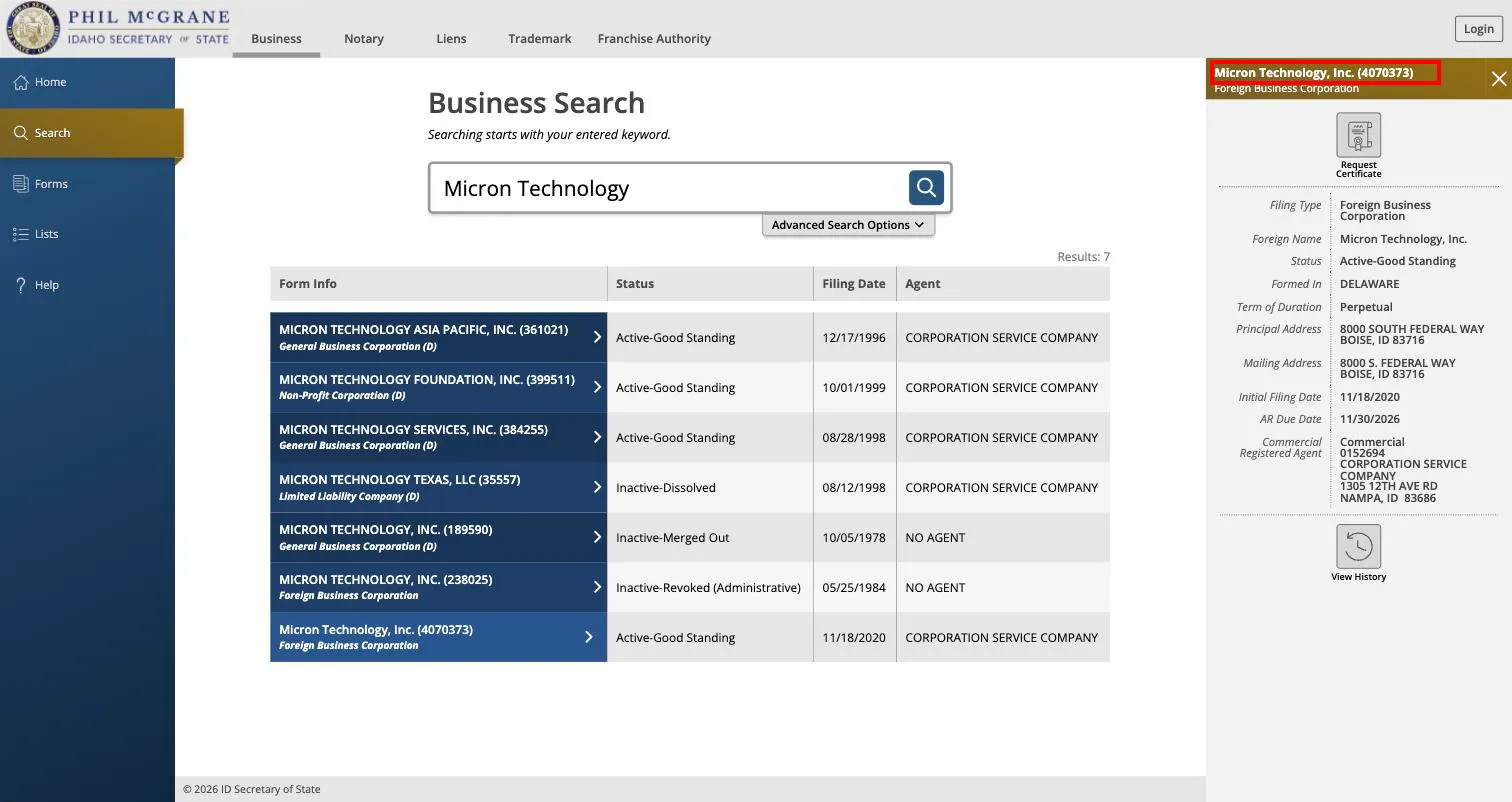Click the Agent column header
The width and height of the screenshot is (1512, 802).
pos(1003,284)
